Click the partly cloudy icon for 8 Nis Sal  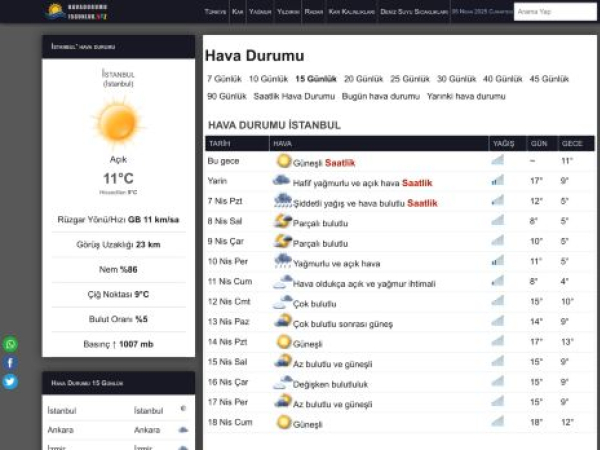point(283,221)
